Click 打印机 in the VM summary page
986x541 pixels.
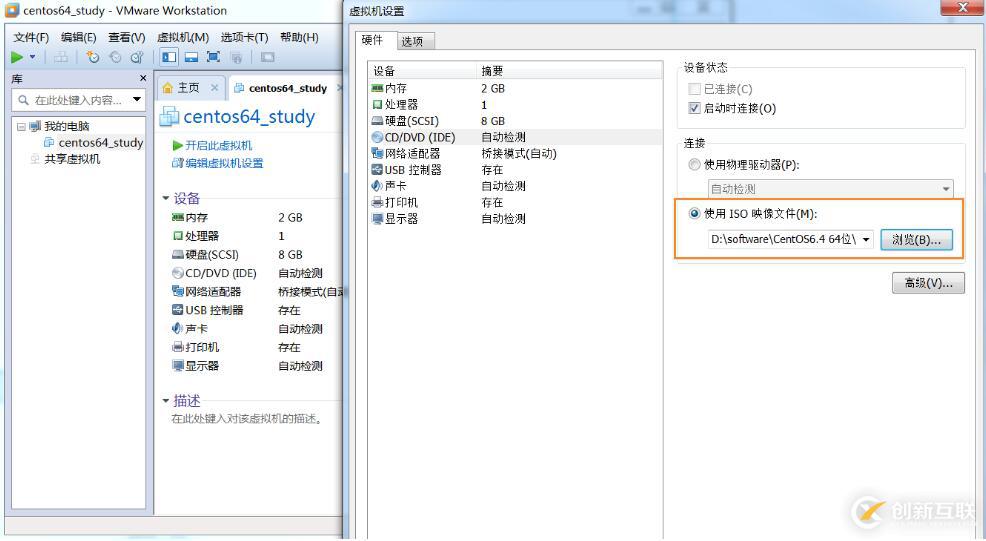[x=202, y=347]
